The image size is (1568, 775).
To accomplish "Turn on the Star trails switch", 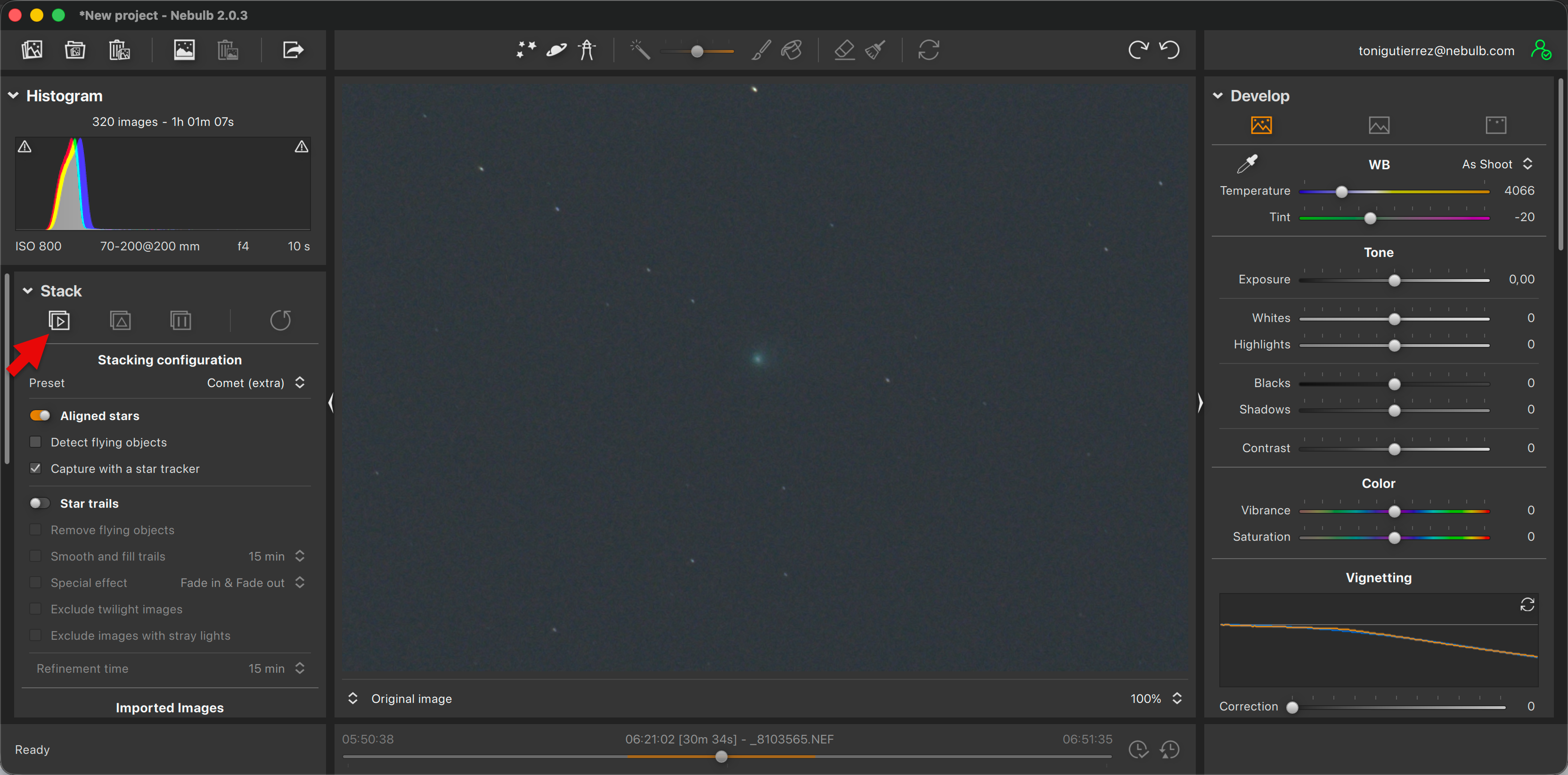I will [40, 503].
